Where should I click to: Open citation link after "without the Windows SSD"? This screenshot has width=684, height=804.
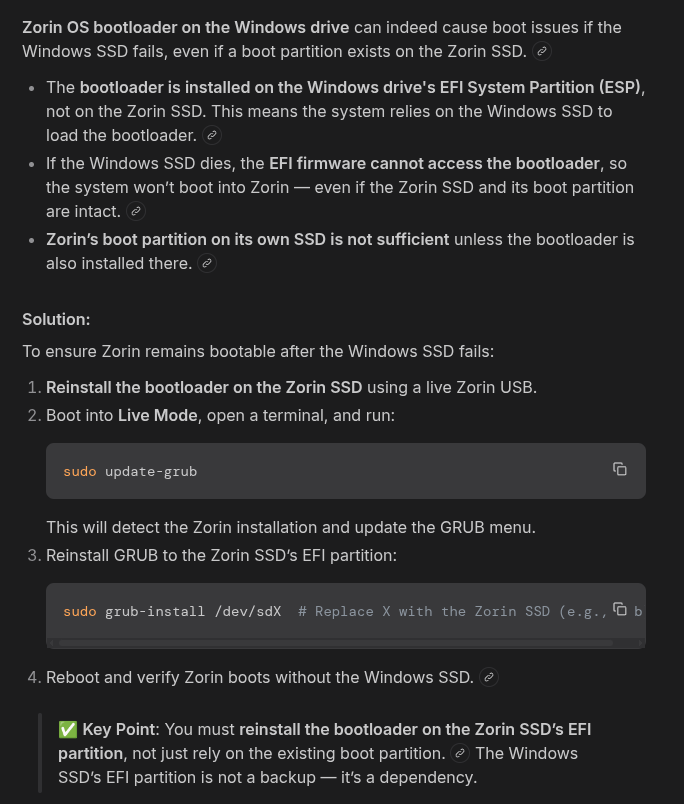point(489,677)
